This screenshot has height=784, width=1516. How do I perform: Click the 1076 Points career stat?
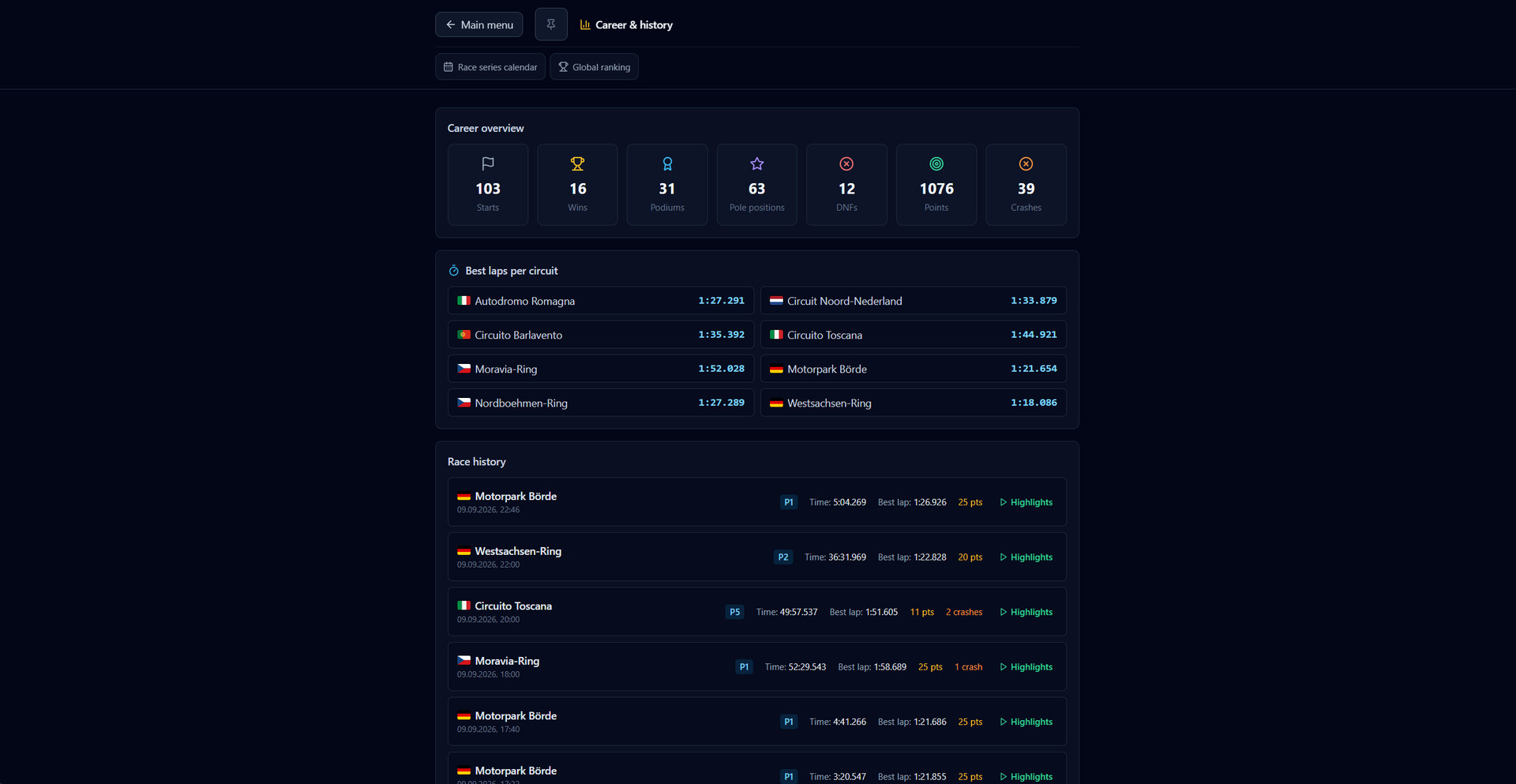pos(936,185)
